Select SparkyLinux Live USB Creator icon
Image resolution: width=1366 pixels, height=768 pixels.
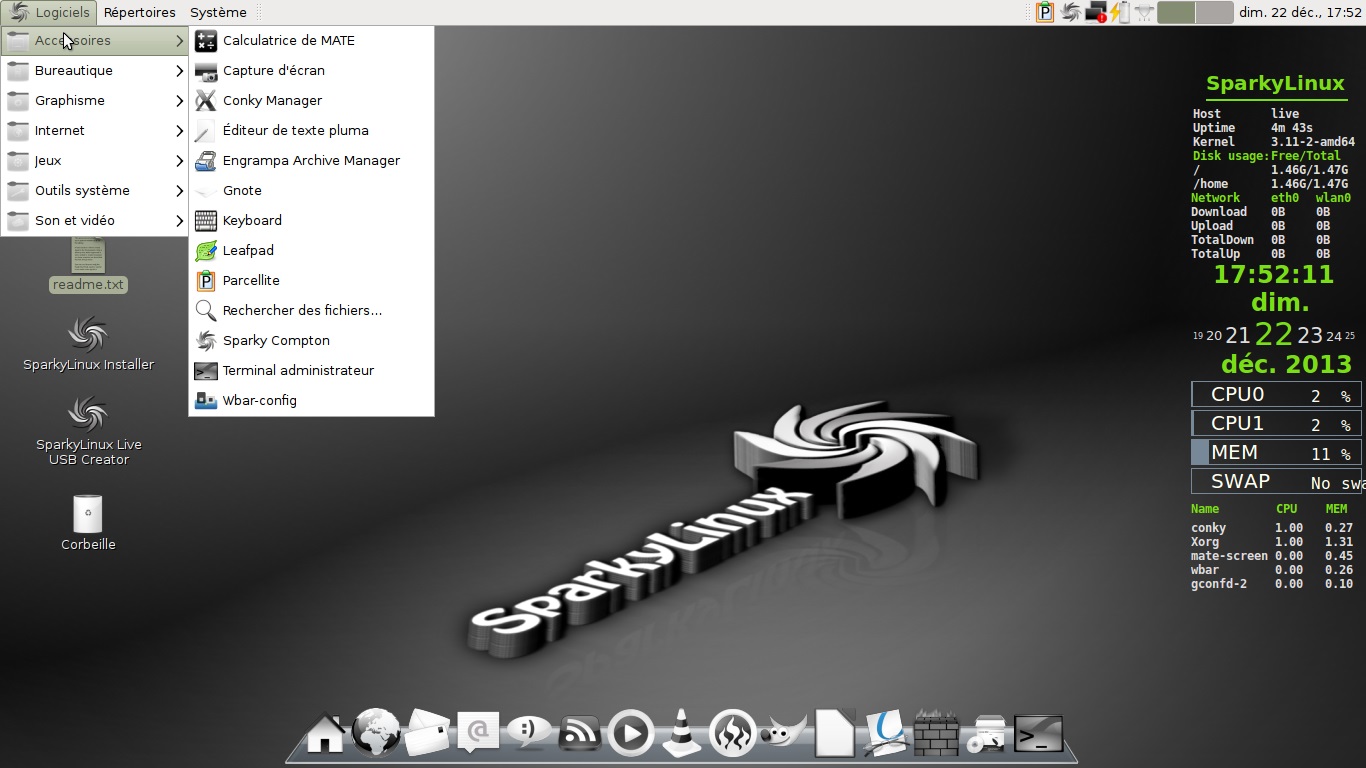(88, 430)
